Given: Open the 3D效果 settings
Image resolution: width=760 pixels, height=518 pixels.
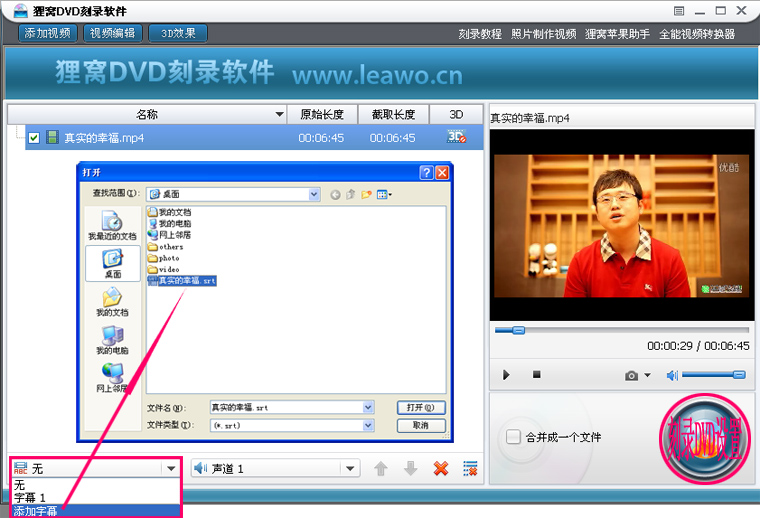Looking at the screenshot, I should point(178,33).
